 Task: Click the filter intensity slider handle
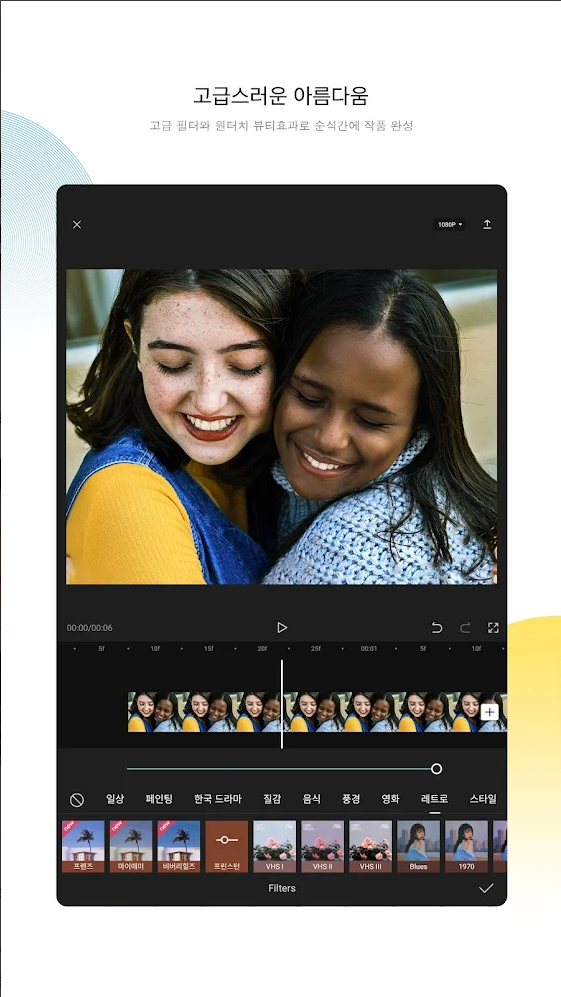point(436,769)
